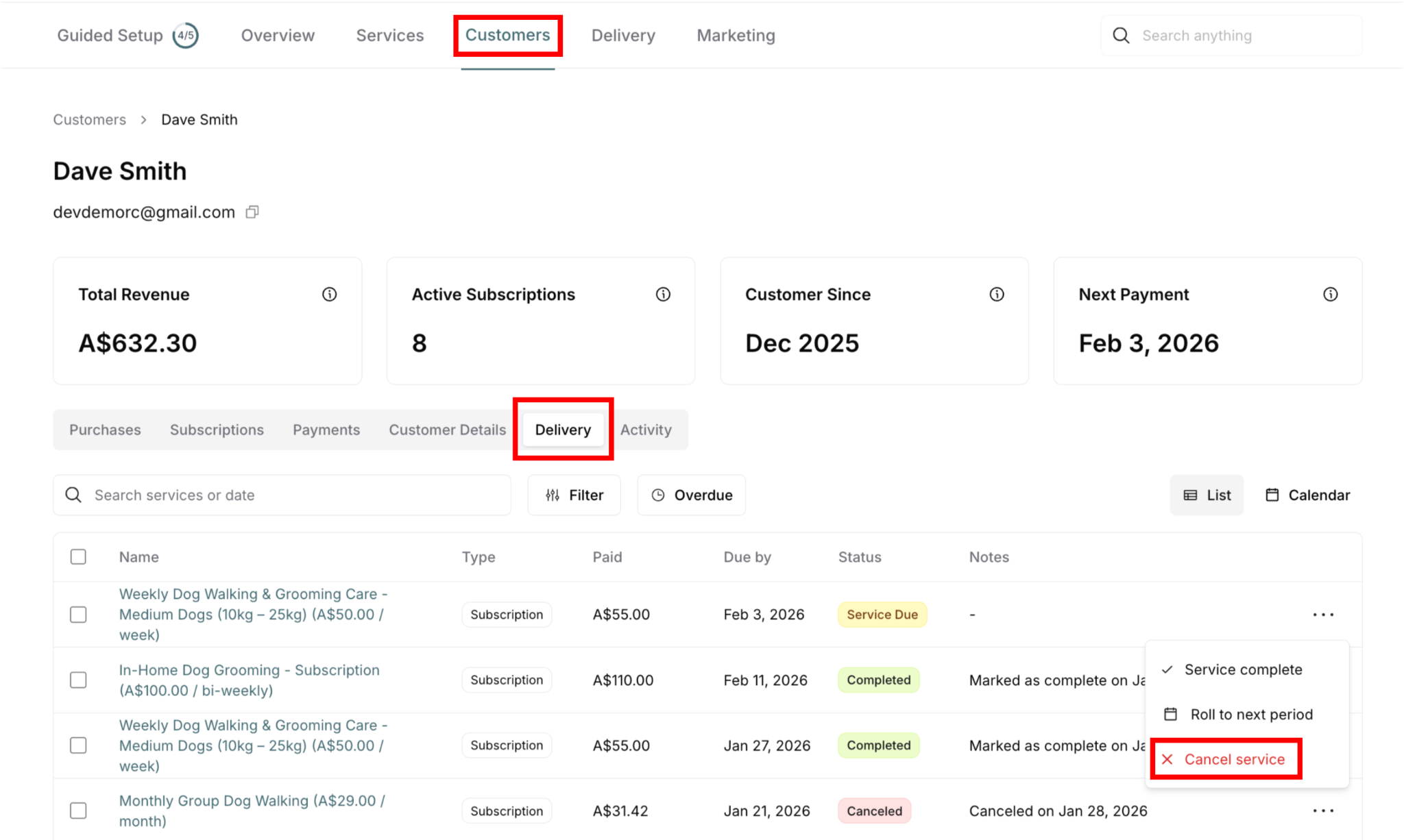The height and width of the screenshot is (840, 1404).
Task: Open three-dot menu for Service Due row
Action: [x=1322, y=615]
